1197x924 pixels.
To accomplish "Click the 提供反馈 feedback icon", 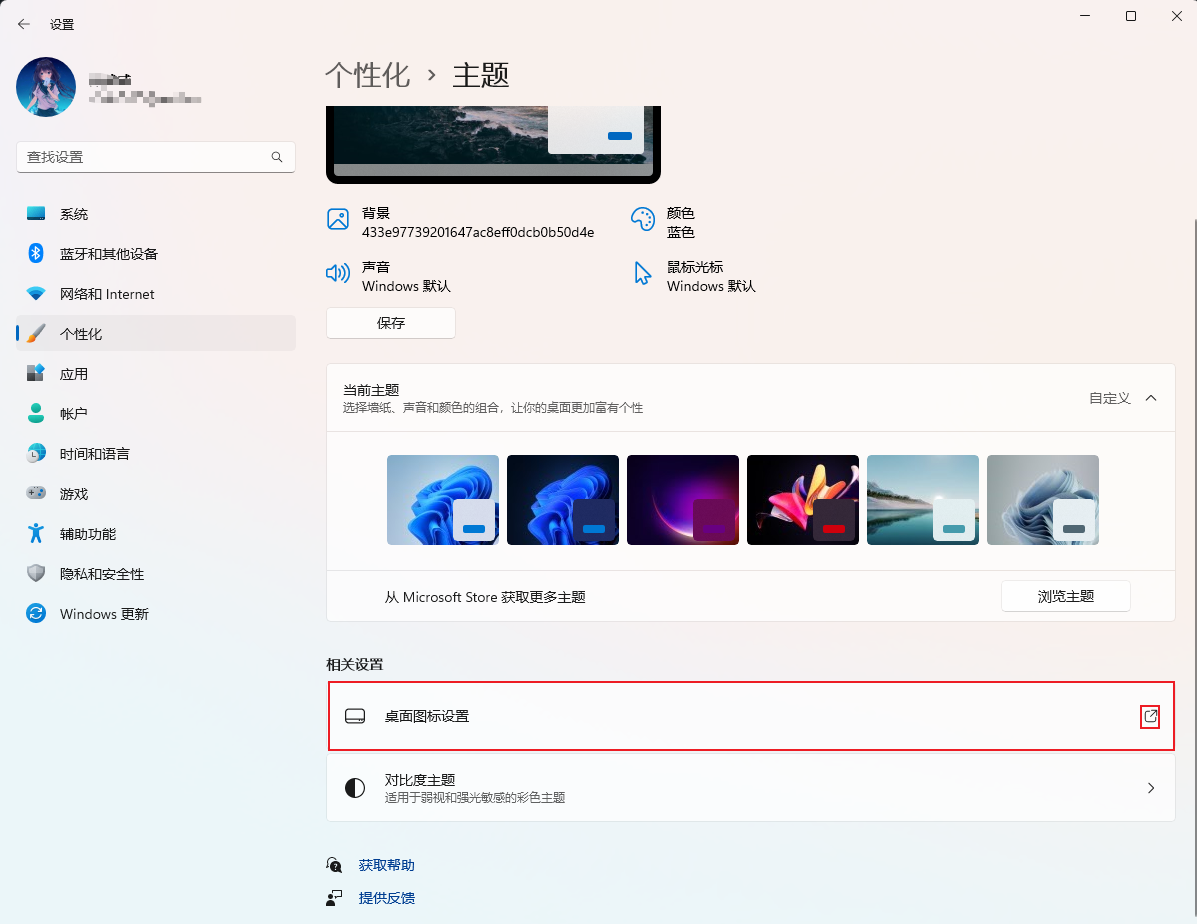I will 334,898.
